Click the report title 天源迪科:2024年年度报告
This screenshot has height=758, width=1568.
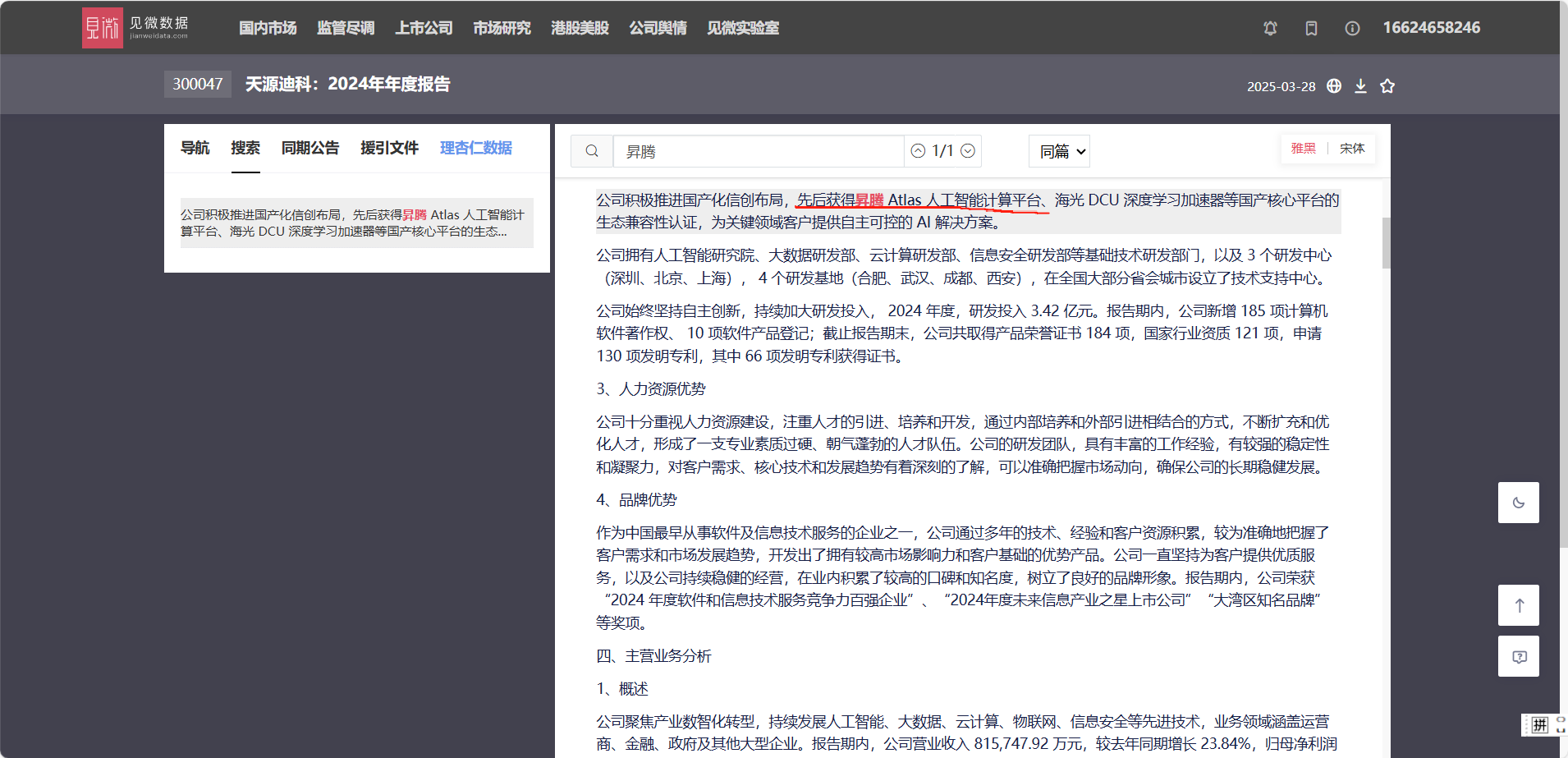pos(347,84)
